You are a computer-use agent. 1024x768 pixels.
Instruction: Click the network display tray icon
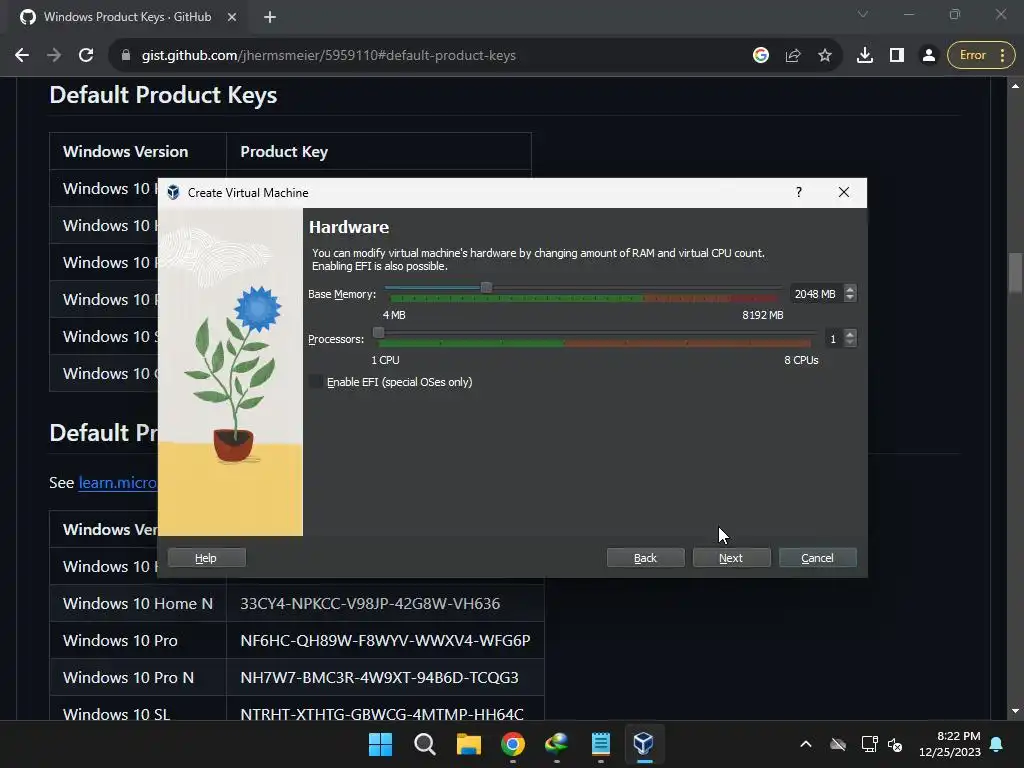click(869, 744)
